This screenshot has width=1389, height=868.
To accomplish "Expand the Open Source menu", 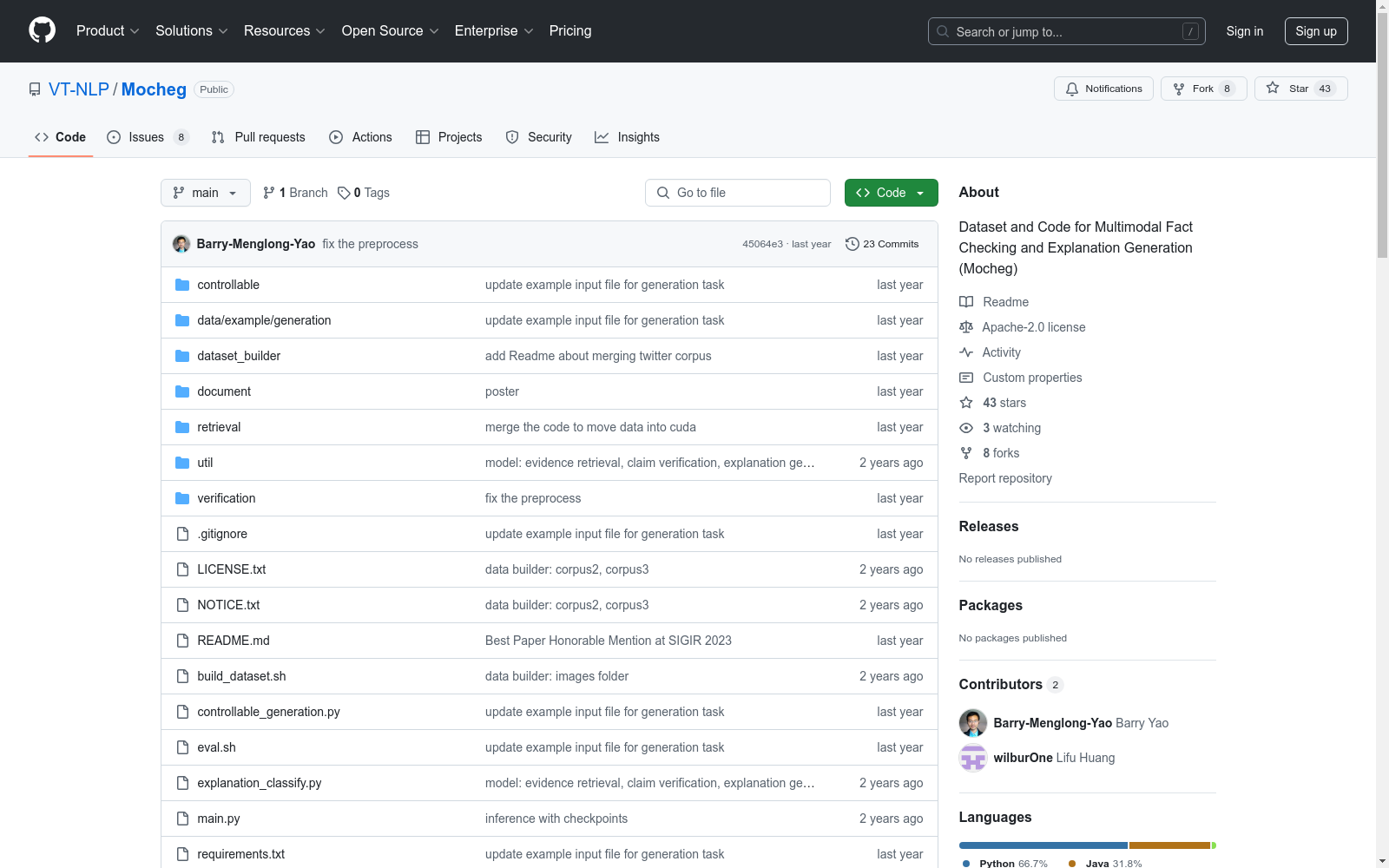I will 391,31.
